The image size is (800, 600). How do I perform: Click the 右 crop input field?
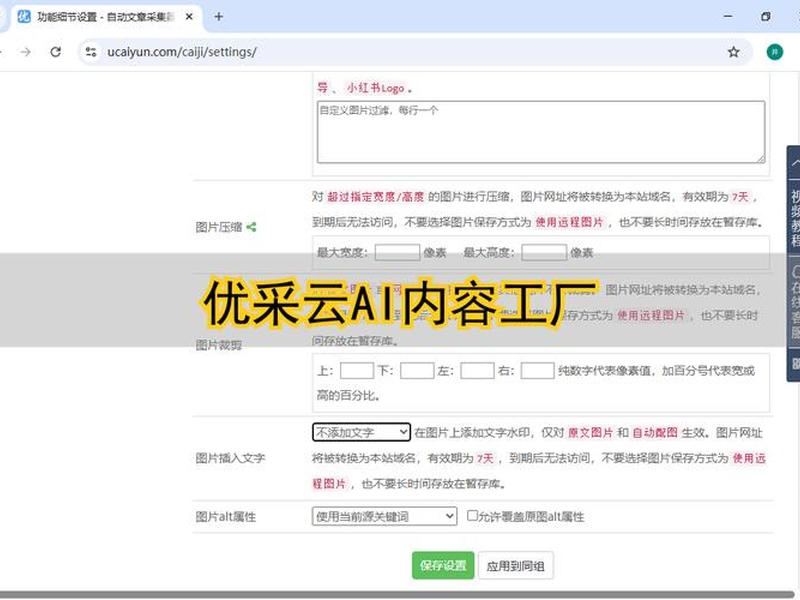coord(537,370)
